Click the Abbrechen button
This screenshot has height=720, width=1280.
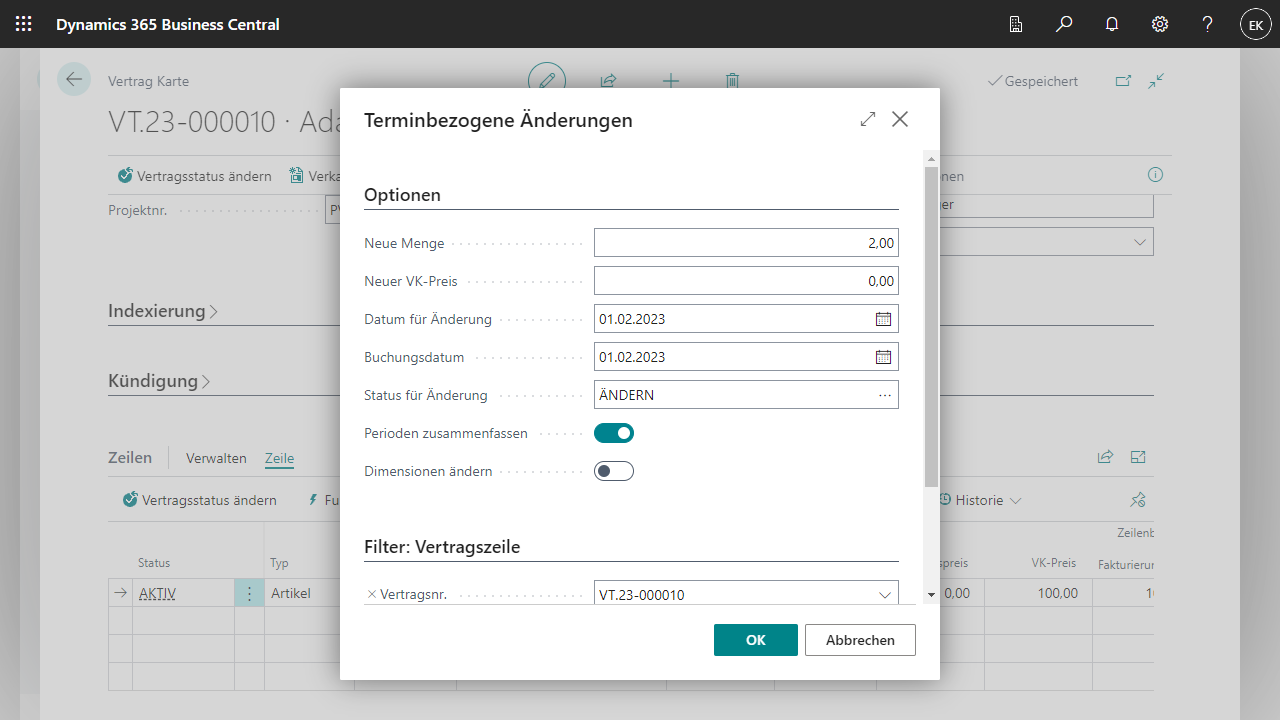[x=860, y=640]
